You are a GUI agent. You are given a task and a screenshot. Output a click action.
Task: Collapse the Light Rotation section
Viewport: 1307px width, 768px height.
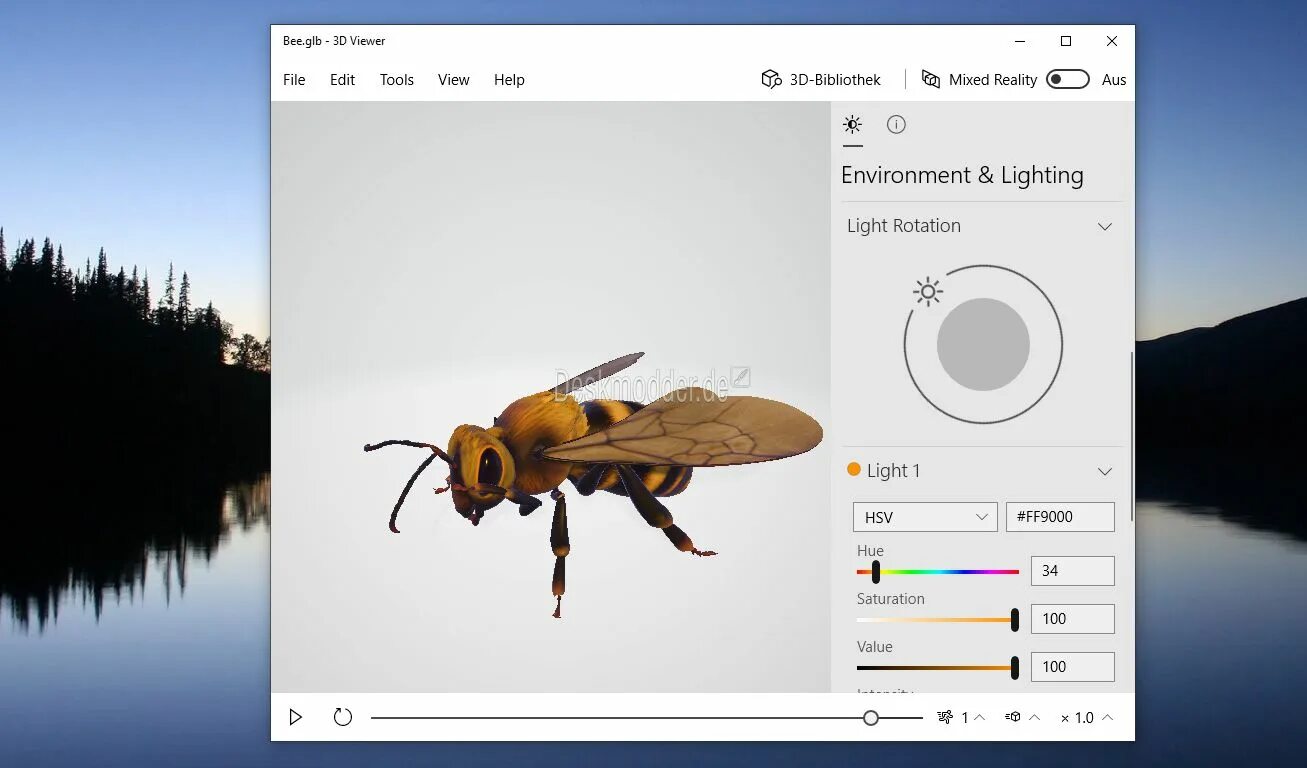[1105, 226]
